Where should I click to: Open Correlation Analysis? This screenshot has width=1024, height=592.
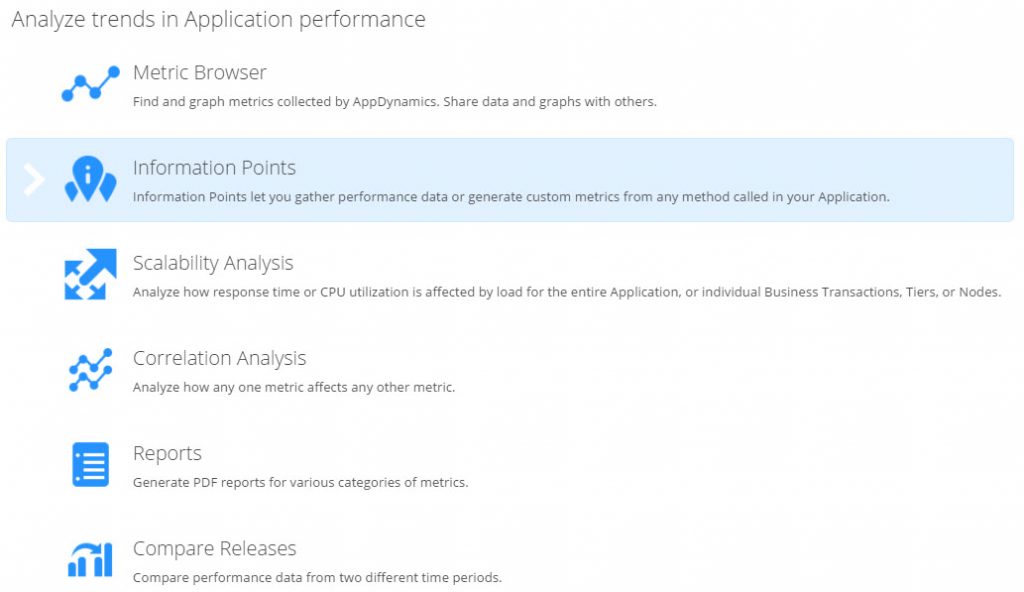click(220, 357)
